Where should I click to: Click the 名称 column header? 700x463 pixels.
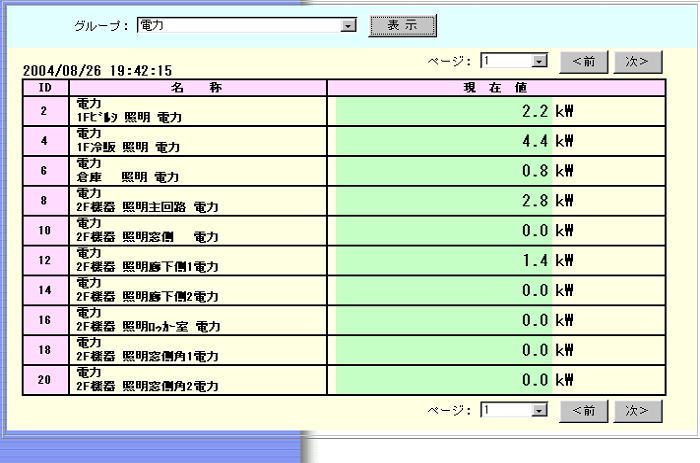coord(198,88)
